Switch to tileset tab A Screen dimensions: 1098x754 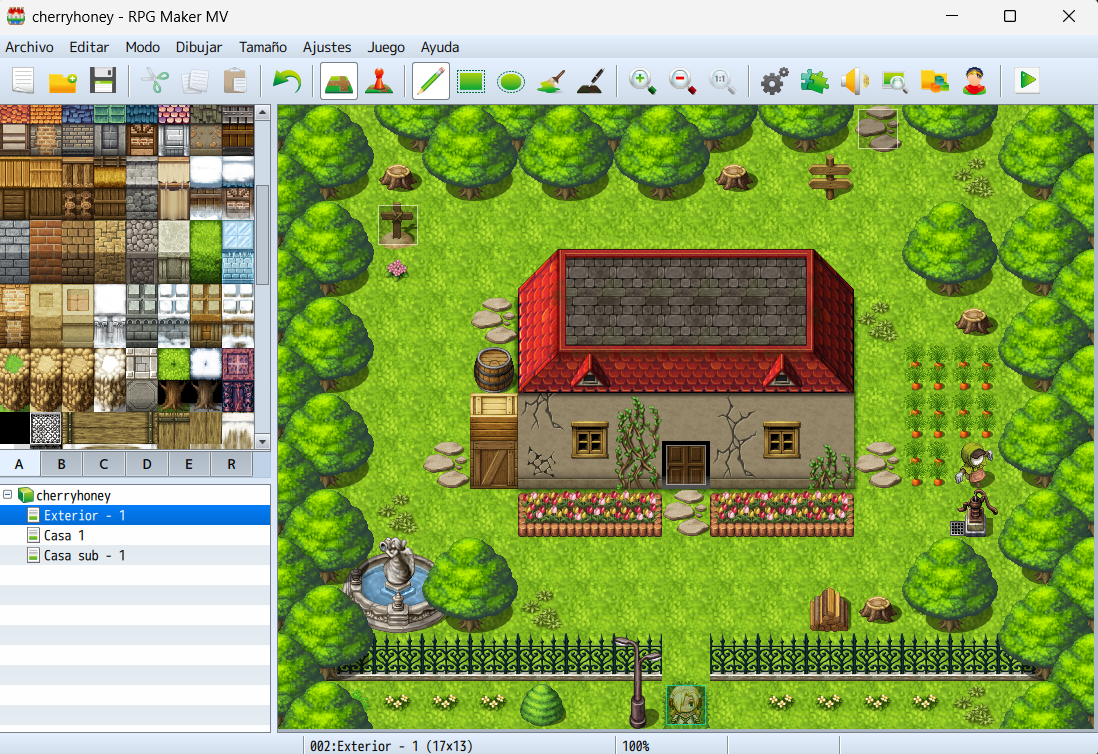pyautogui.click(x=20, y=464)
